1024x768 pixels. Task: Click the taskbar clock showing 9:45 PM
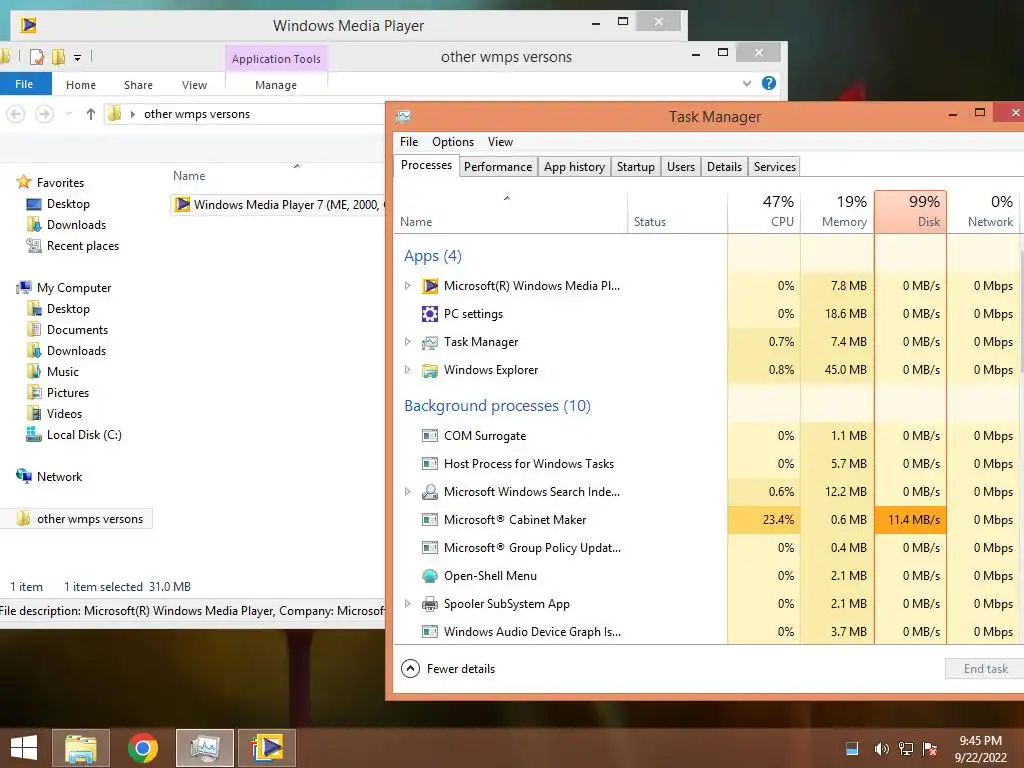click(980, 749)
